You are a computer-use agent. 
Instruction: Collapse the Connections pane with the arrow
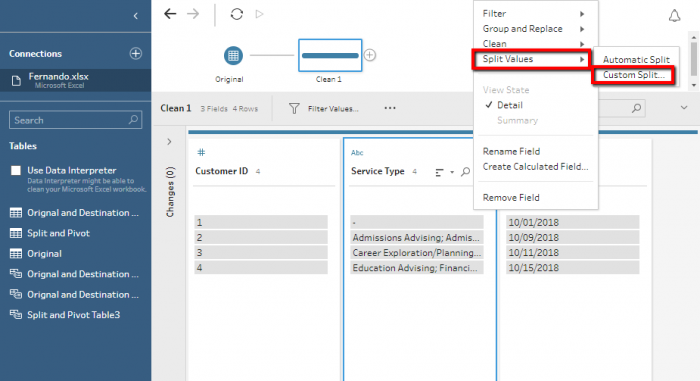(x=136, y=16)
